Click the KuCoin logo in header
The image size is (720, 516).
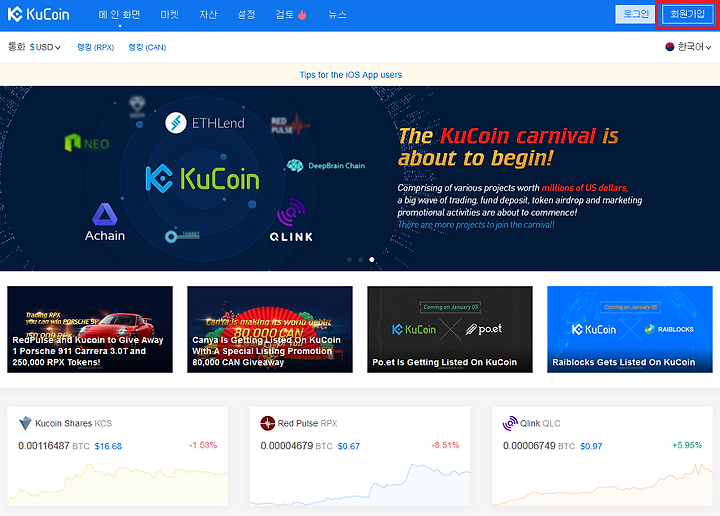point(39,14)
